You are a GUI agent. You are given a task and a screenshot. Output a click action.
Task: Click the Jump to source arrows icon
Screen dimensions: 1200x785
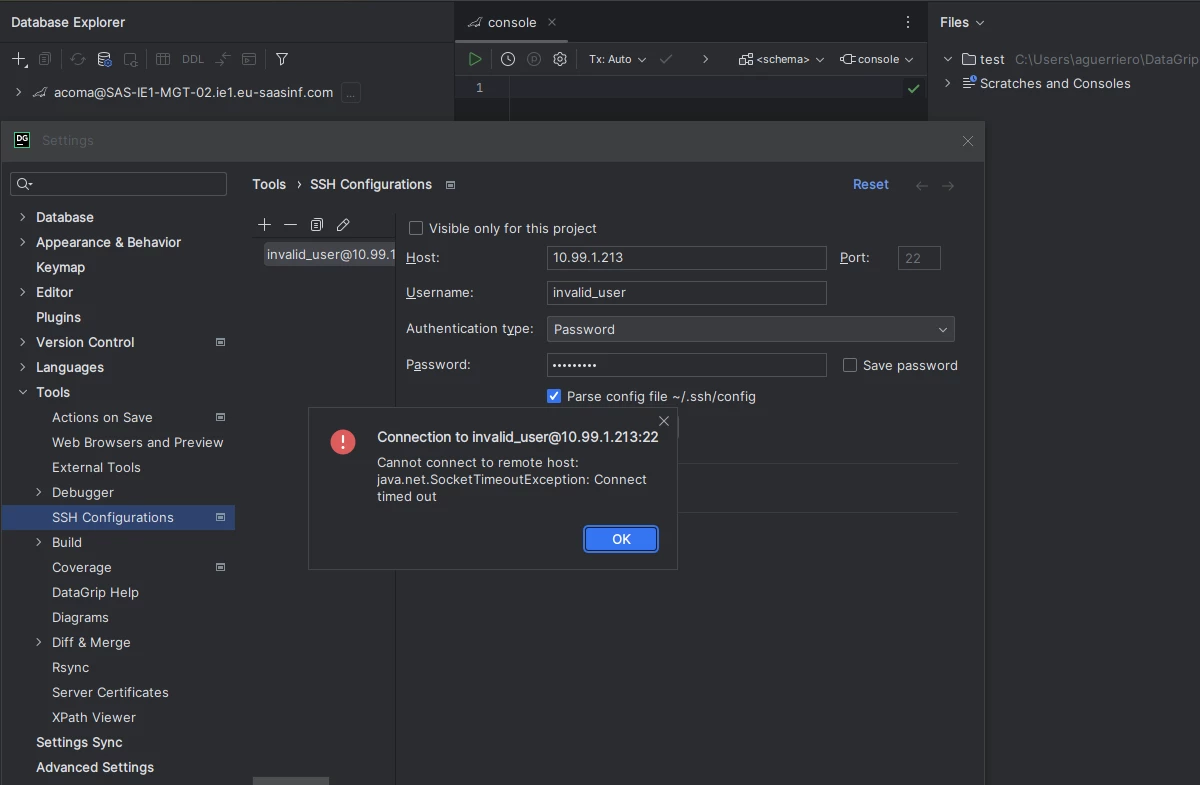222,59
